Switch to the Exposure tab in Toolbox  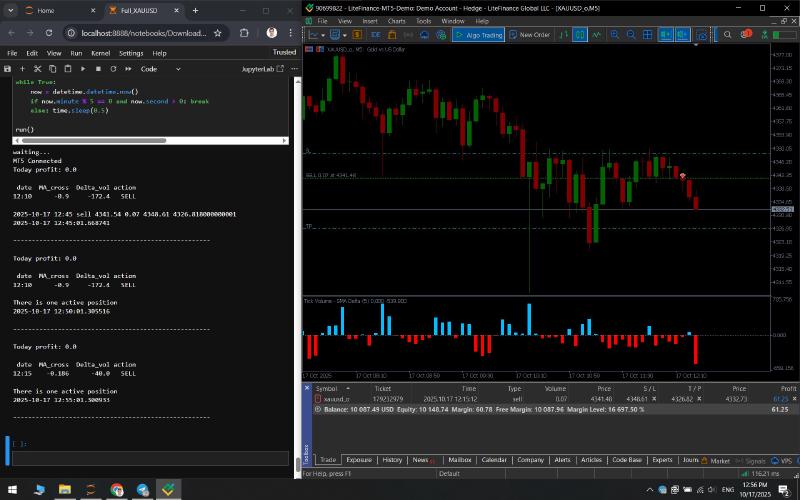click(x=359, y=460)
